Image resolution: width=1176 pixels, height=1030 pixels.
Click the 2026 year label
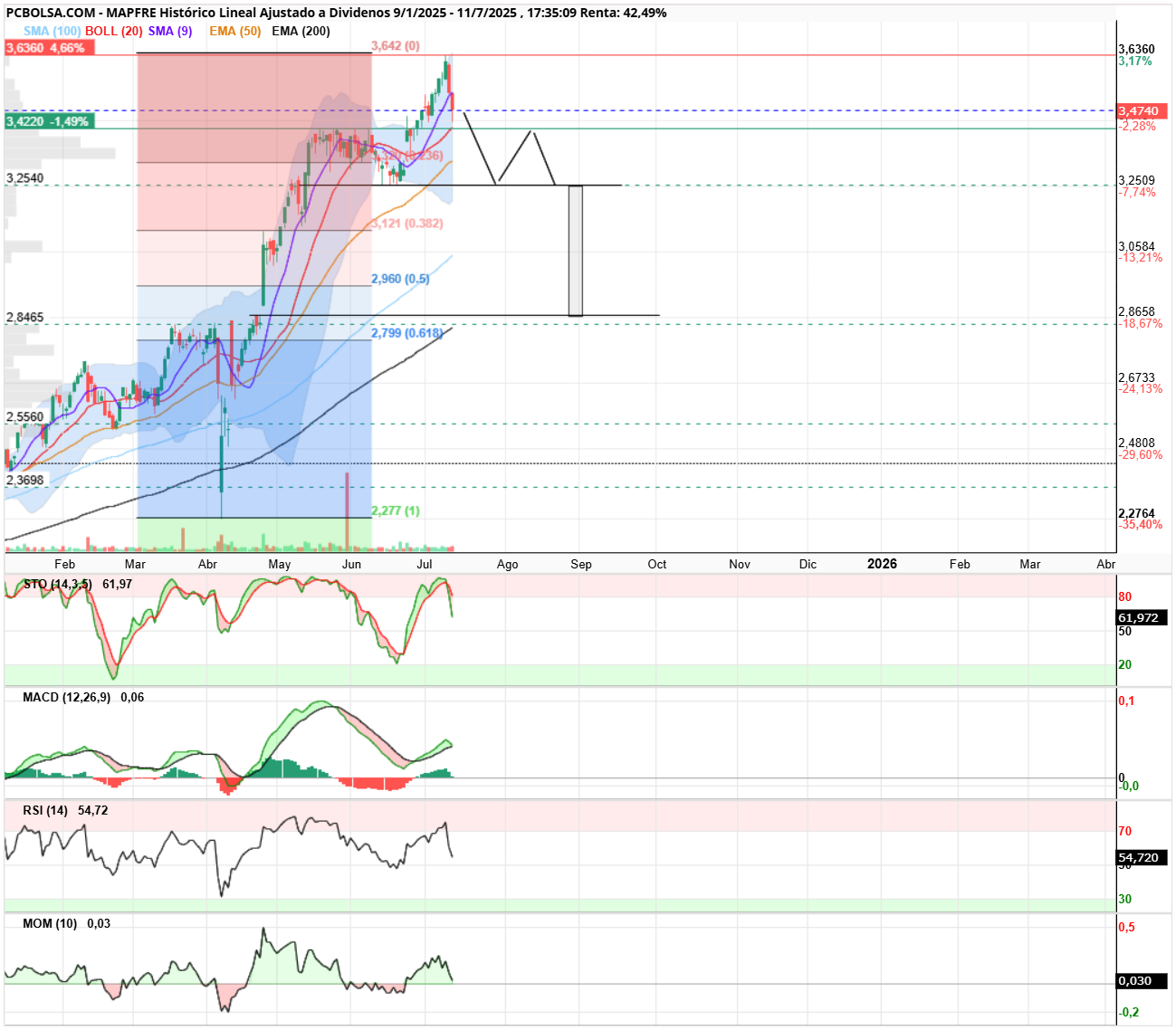point(882,564)
